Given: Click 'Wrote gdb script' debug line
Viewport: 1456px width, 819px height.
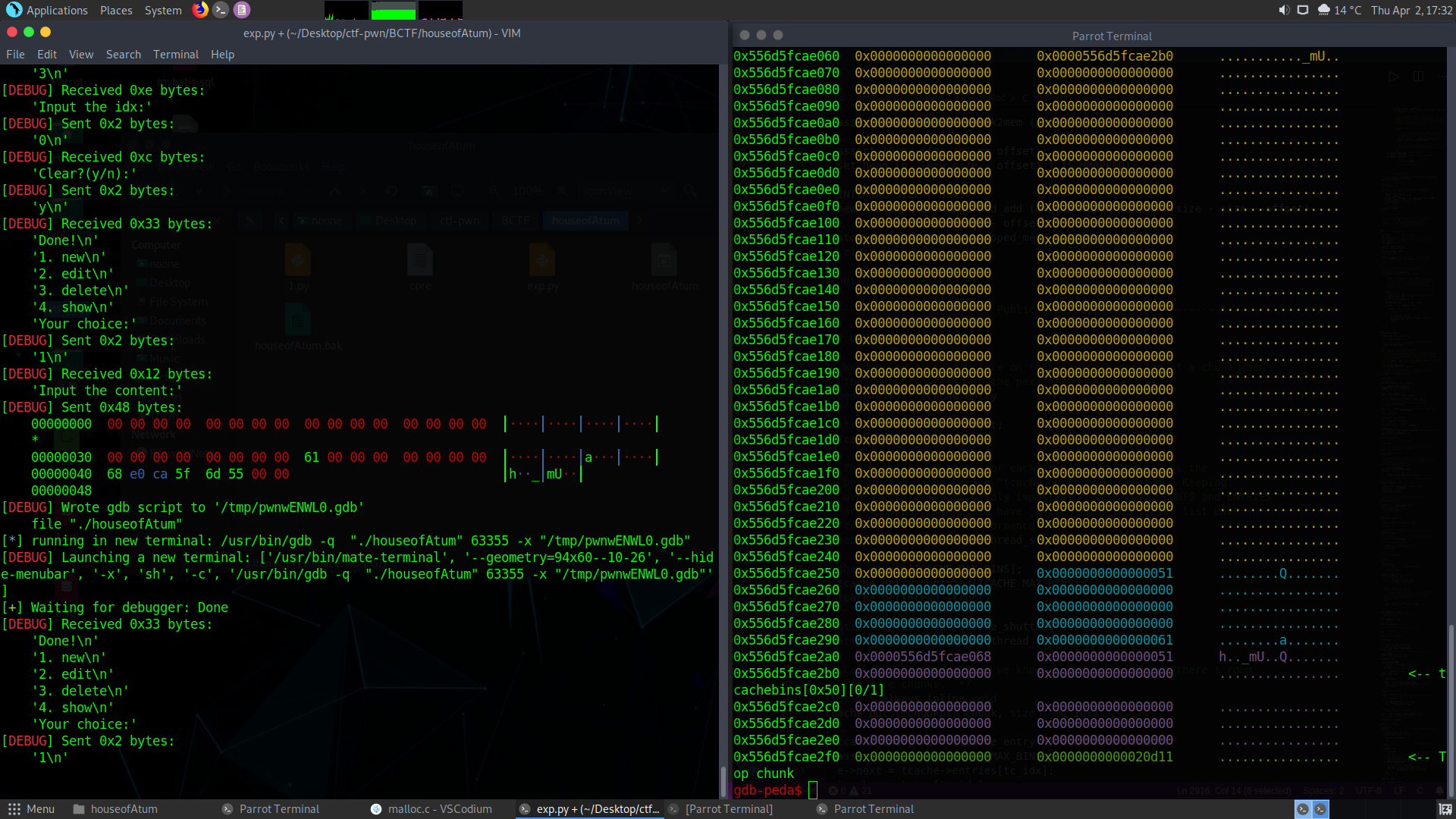Looking at the screenshot, I should (x=183, y=507).
